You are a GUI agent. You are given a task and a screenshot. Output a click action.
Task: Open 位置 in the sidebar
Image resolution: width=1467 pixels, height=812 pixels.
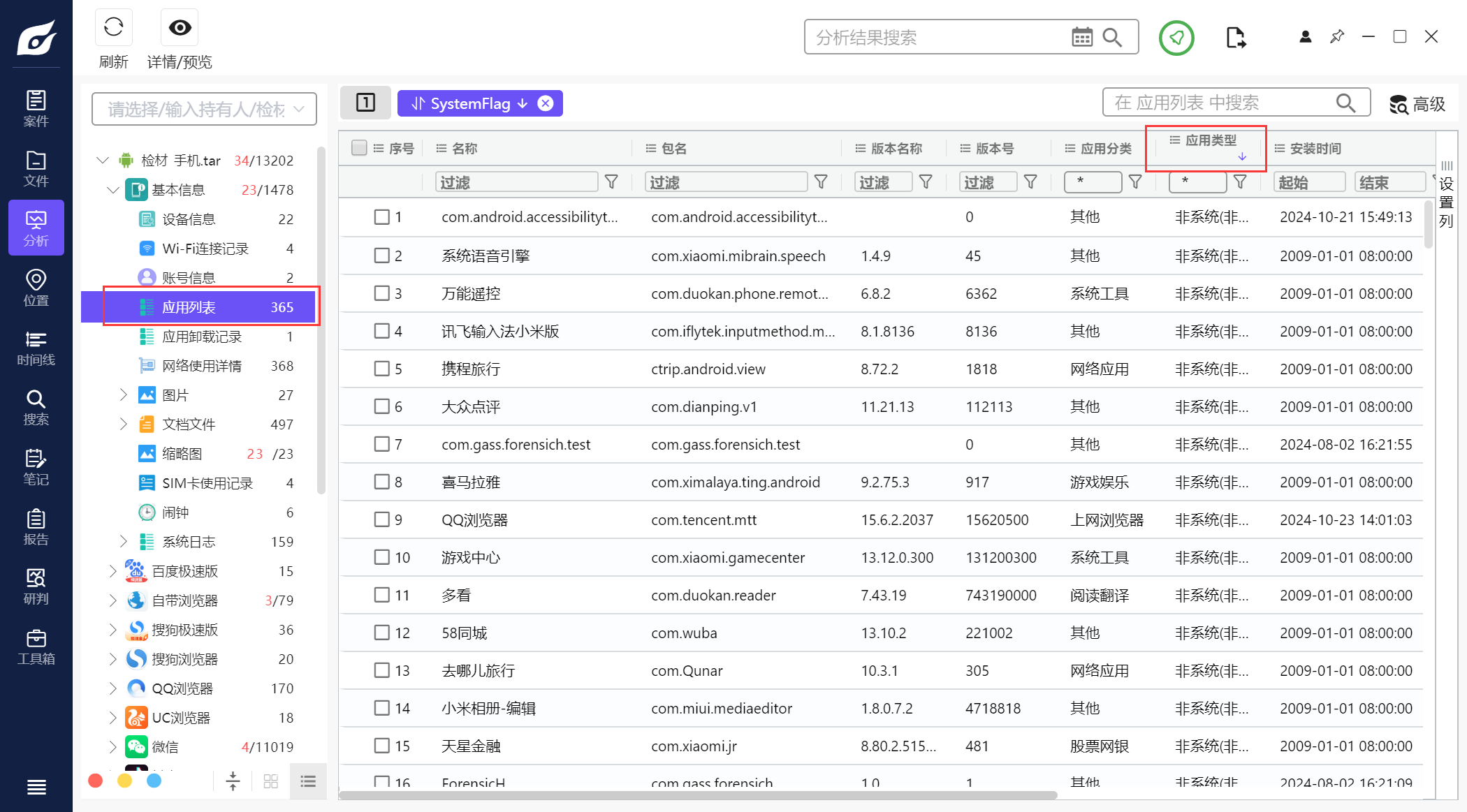click(36, 288)
